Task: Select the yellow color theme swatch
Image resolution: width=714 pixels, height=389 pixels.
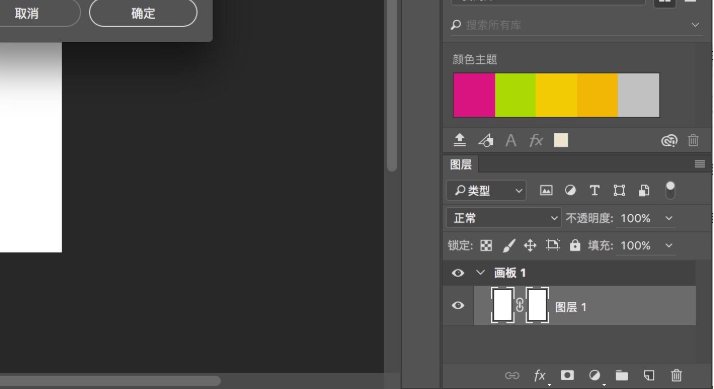Action: pos(556,95)
